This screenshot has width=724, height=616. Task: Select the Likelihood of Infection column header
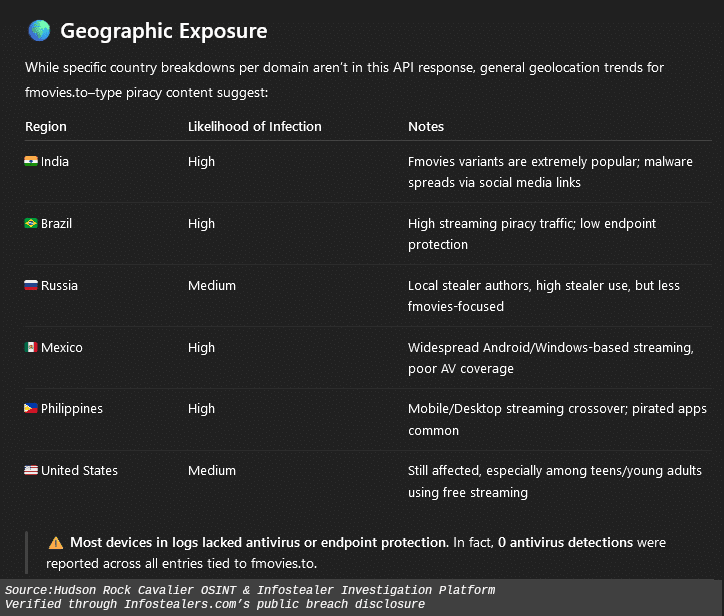click(255, 127)
